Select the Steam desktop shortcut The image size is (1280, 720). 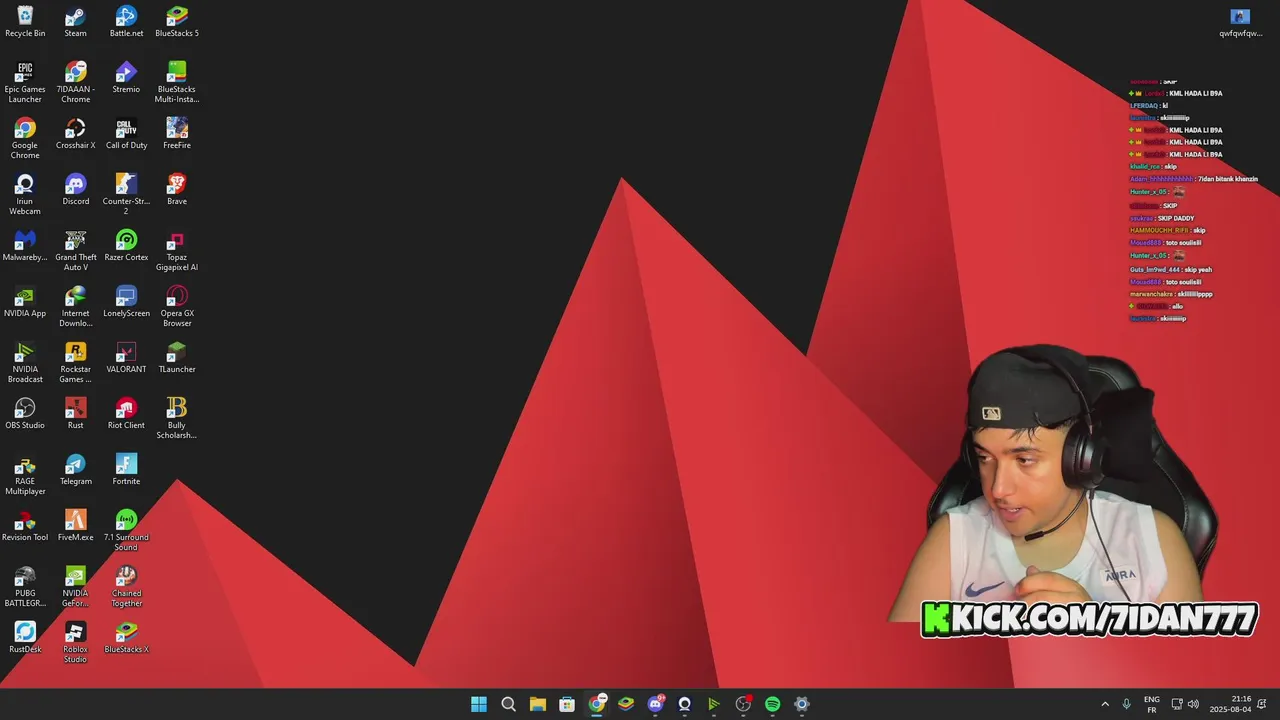76,22
